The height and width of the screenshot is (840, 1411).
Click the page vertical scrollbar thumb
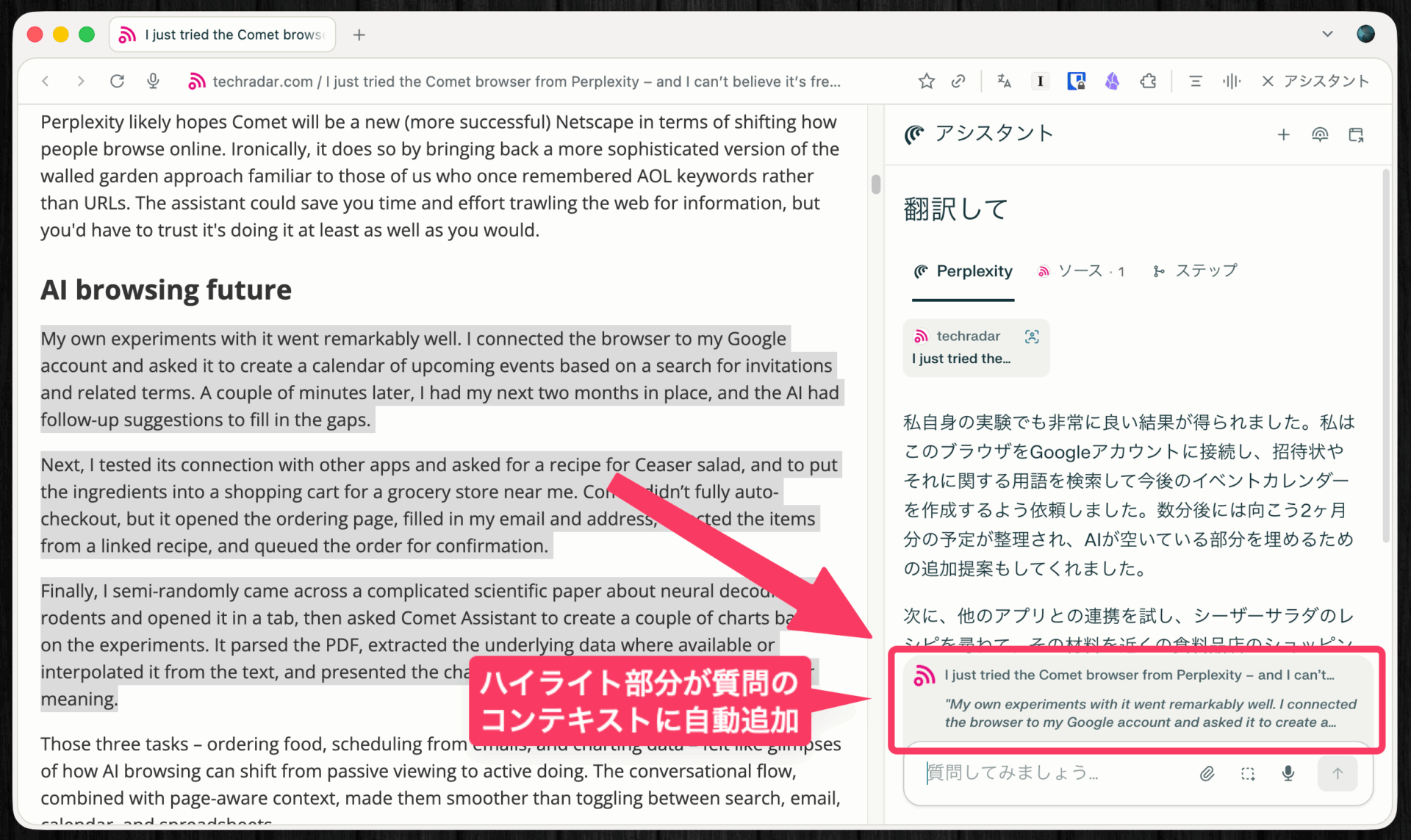point(875,184)
